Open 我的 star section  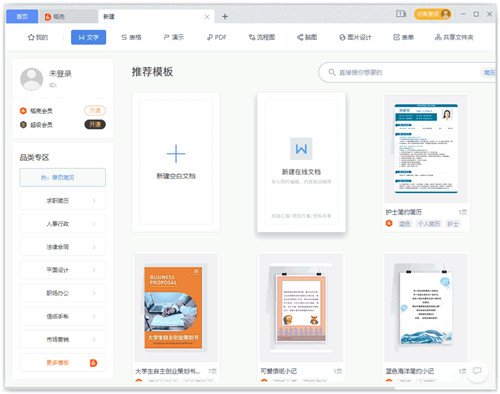click(38, 37)
